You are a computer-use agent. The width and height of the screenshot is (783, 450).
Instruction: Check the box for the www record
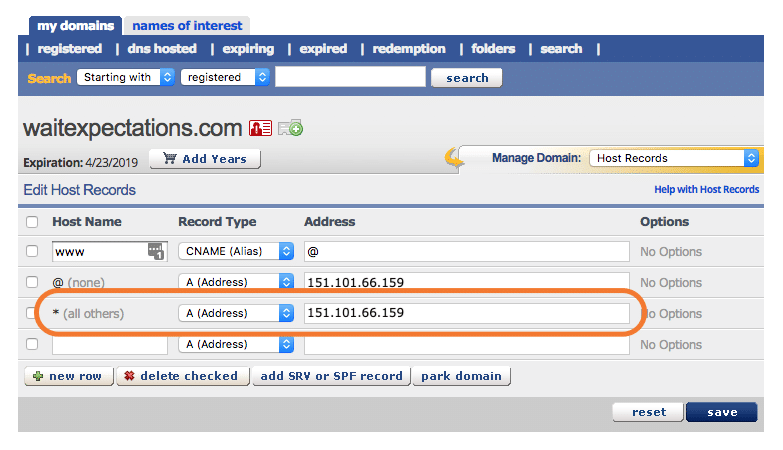[32, 252]
